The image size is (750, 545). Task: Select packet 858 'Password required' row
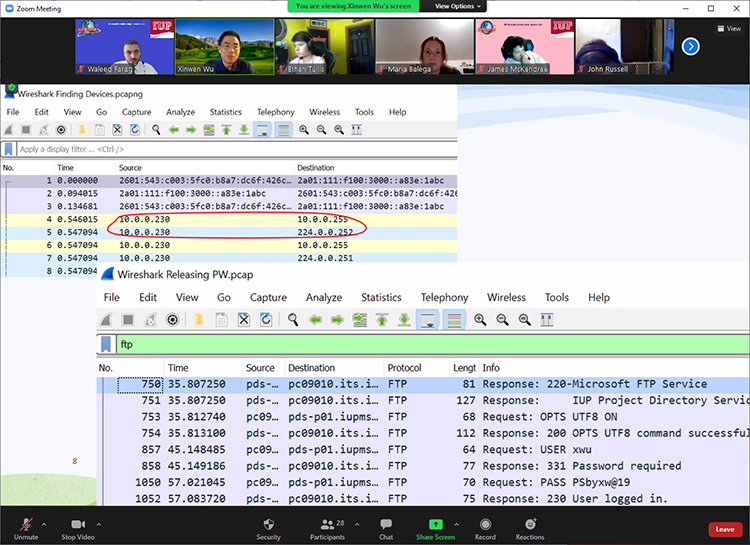tap(423, 466)
